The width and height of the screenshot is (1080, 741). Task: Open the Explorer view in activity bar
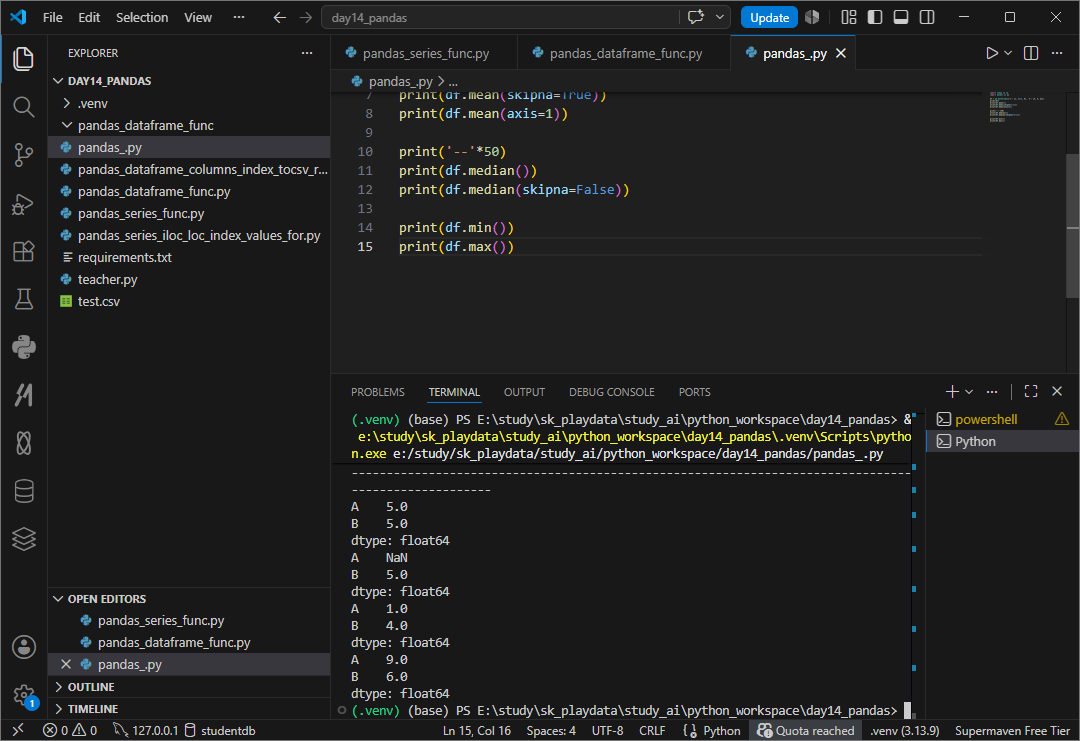coord(23,59)
